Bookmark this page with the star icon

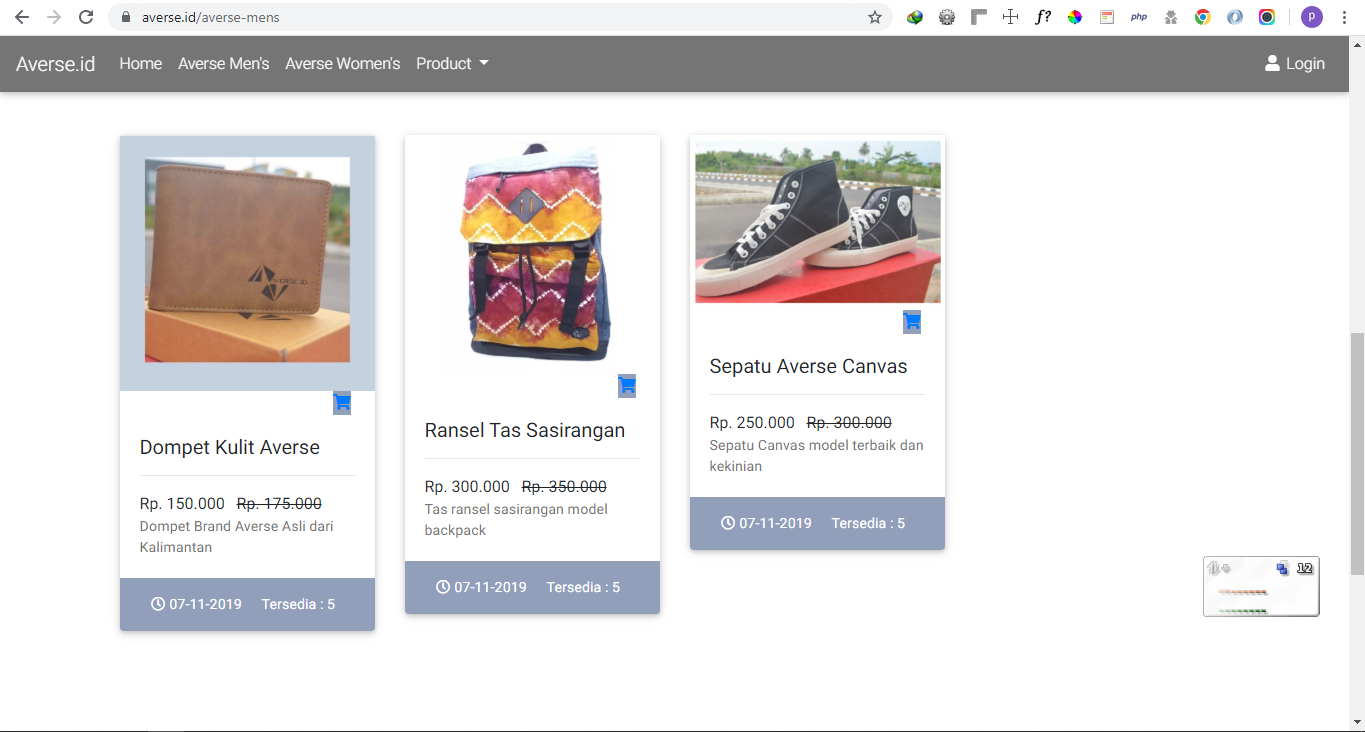coord(875,17)
